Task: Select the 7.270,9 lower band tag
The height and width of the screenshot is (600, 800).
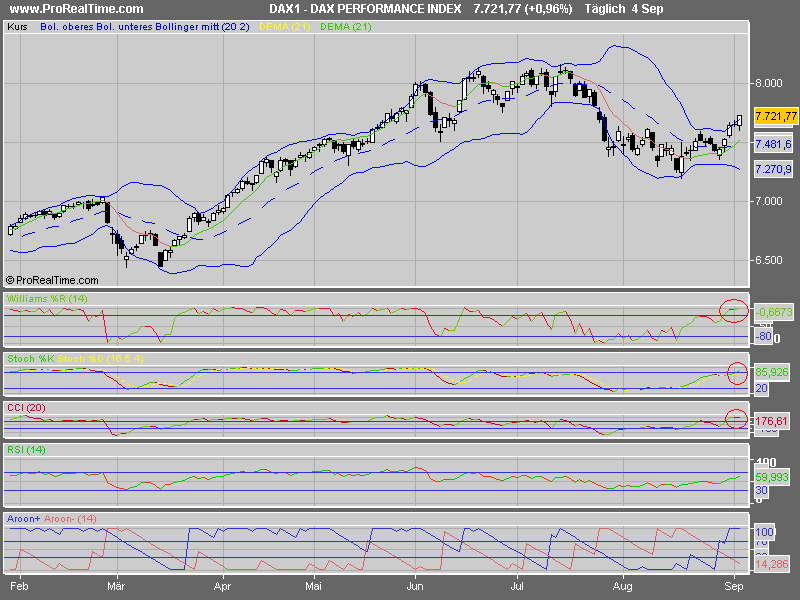Action: coord(773,169)
